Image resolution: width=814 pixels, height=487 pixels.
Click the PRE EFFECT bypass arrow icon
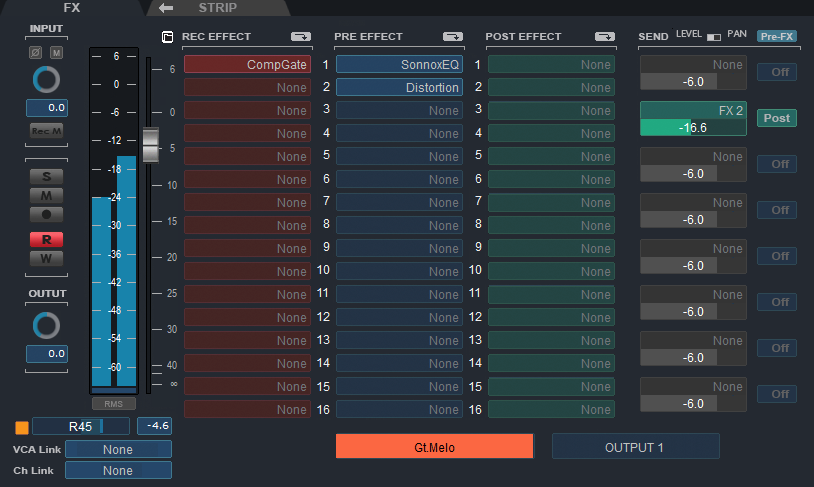tap(453, 37)
